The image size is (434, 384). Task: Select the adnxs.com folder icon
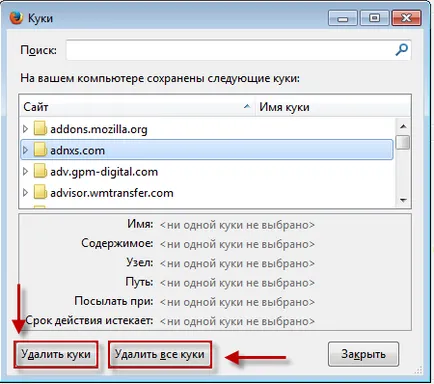click(40, 150)
